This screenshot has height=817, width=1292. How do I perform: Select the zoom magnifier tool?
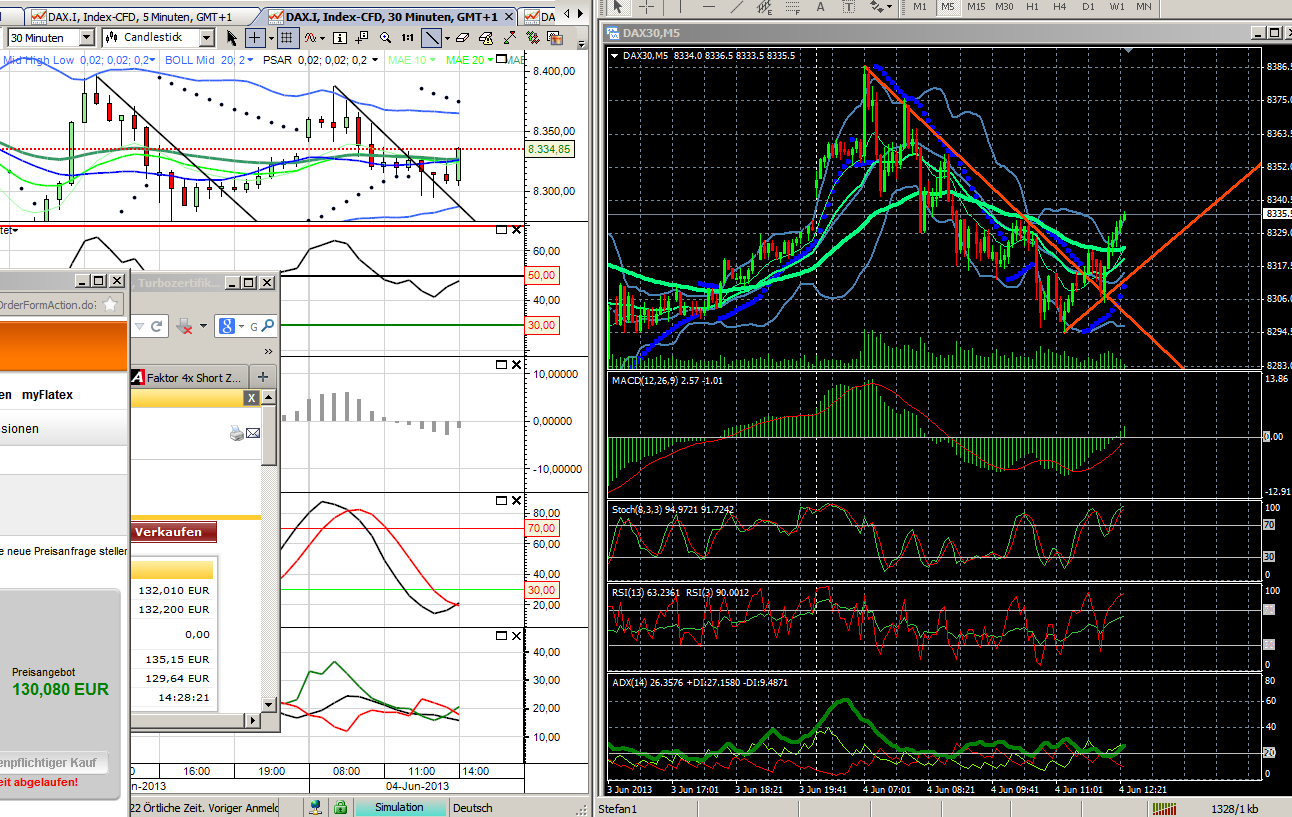pyautogui.click(x=385, y=38)
